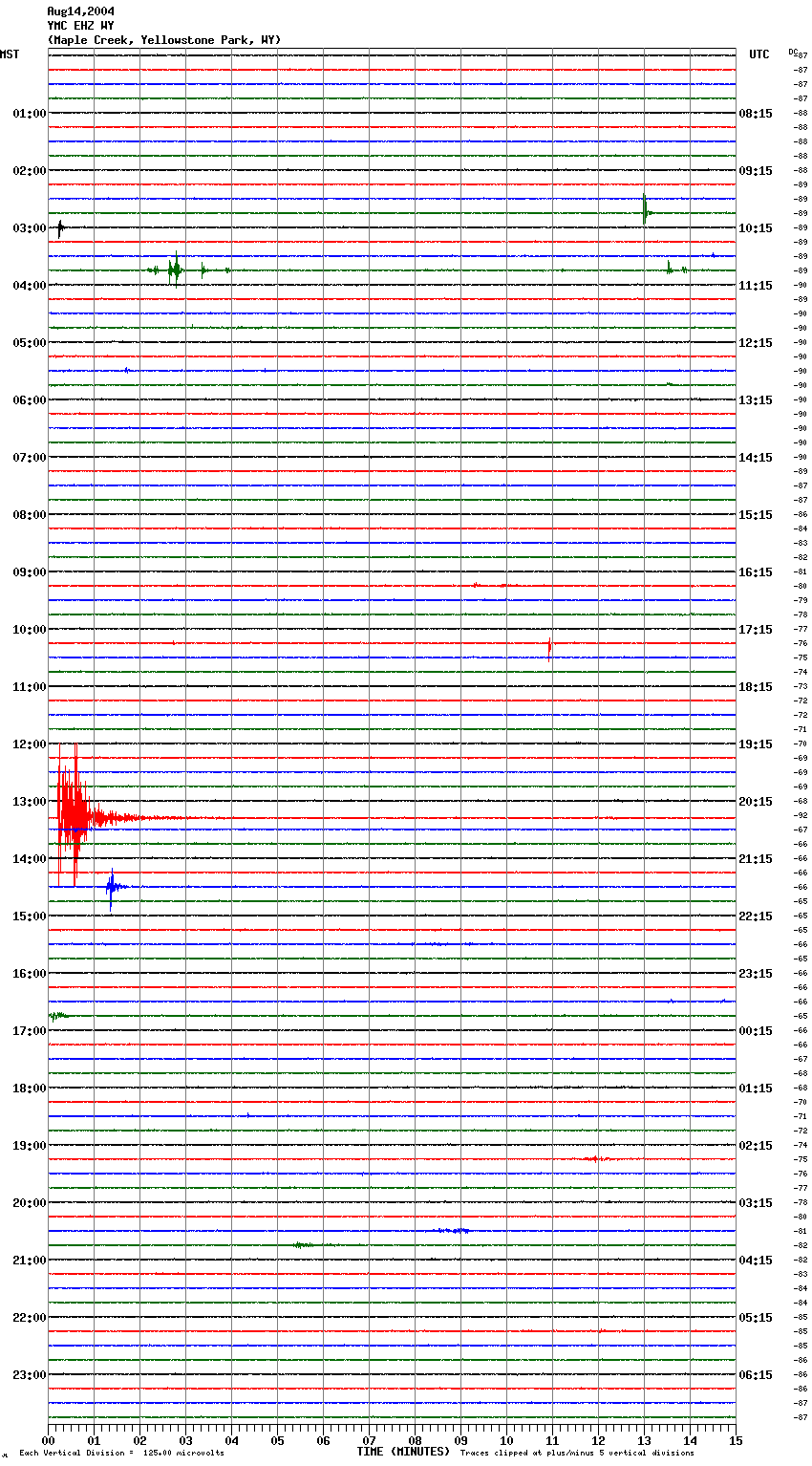Click the Aug14,2004 date header
812x1466 pixels.
(x=80, y=11)
